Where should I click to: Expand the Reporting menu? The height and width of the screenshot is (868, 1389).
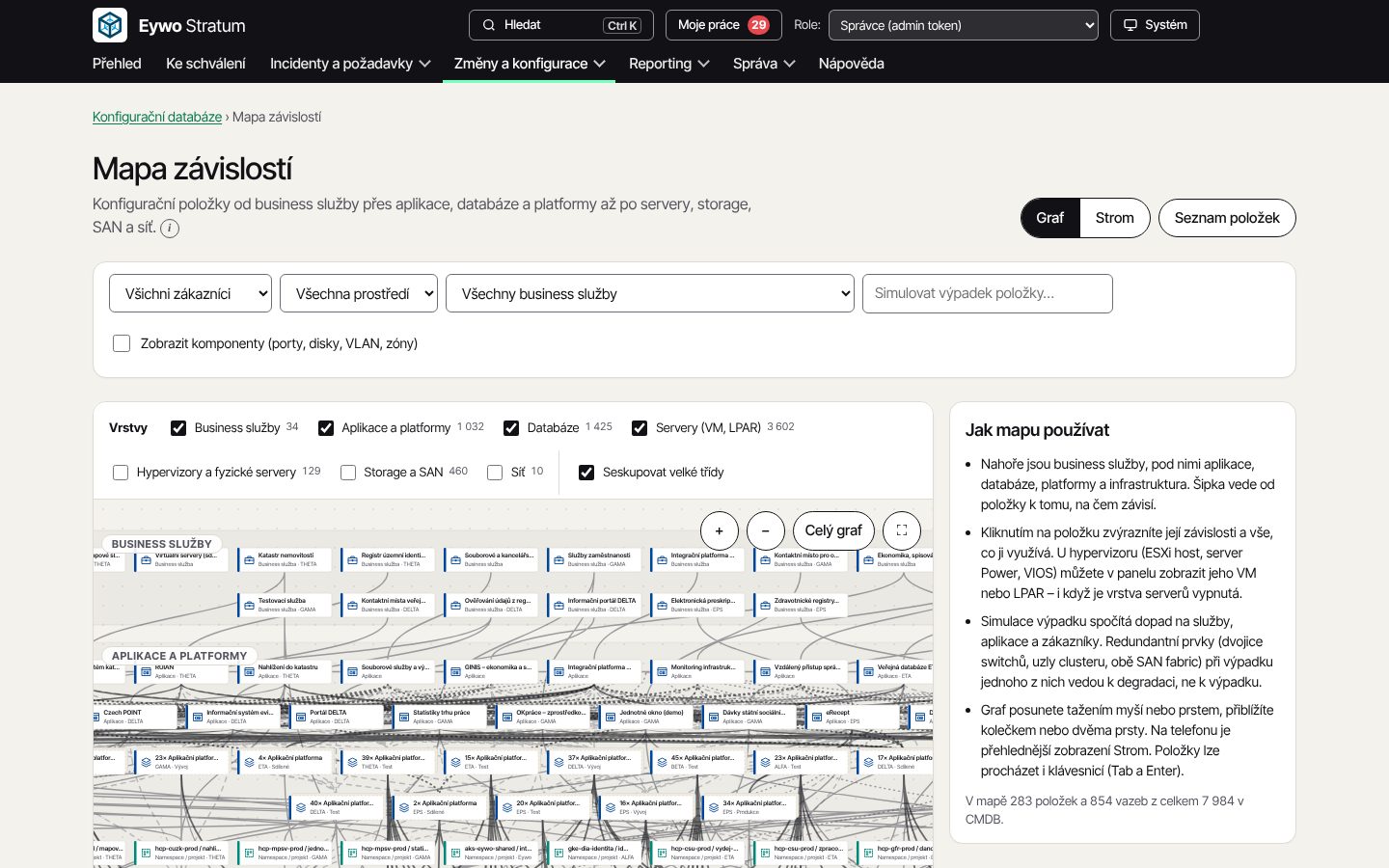[668, 64]
